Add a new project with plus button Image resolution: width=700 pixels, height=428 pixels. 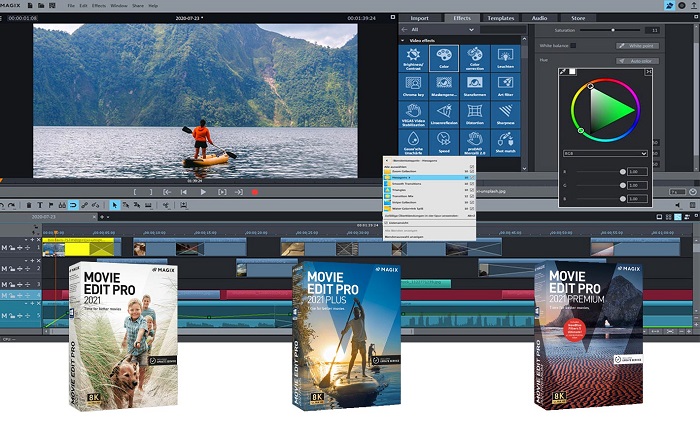102,217
